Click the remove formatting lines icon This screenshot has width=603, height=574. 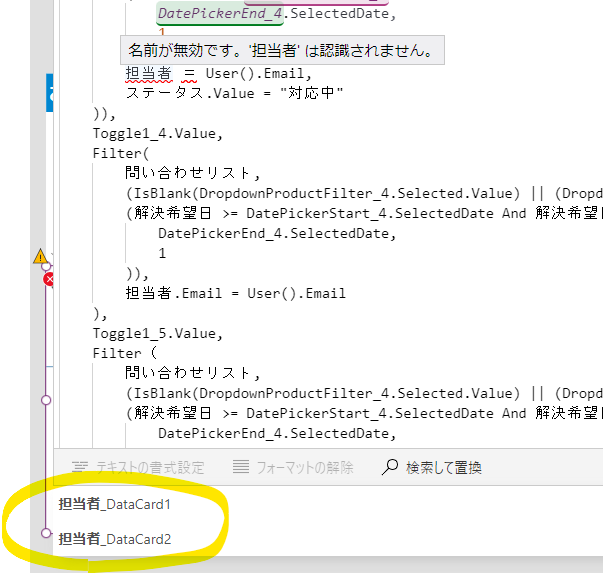pyautogui.click(x=241, y=467)
